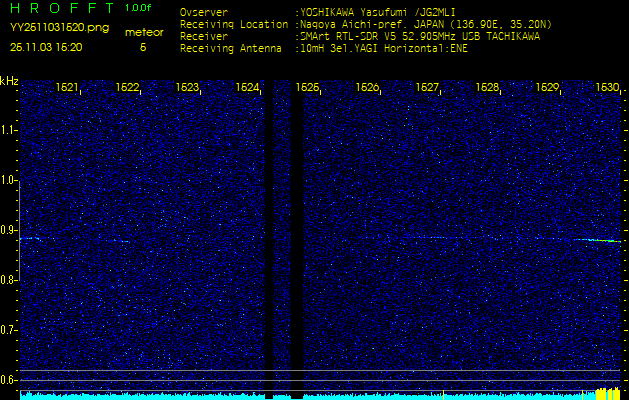Click the 1524 time marker
The image size is (629, 400).
tap(248, 87)
